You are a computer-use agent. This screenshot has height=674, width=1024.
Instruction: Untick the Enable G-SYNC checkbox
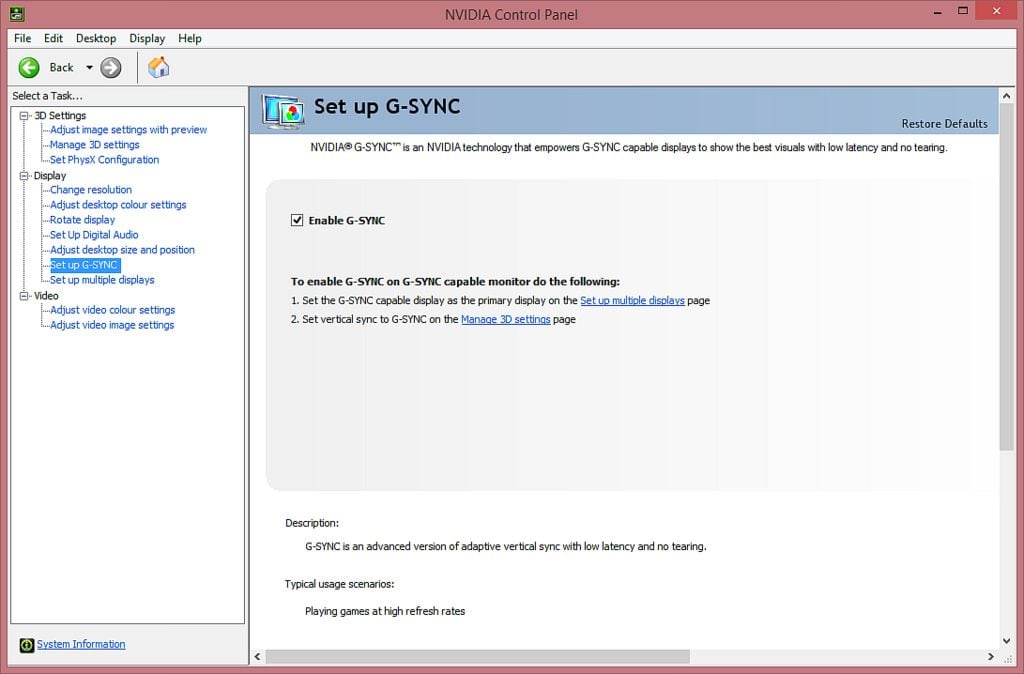pos(297,220)
